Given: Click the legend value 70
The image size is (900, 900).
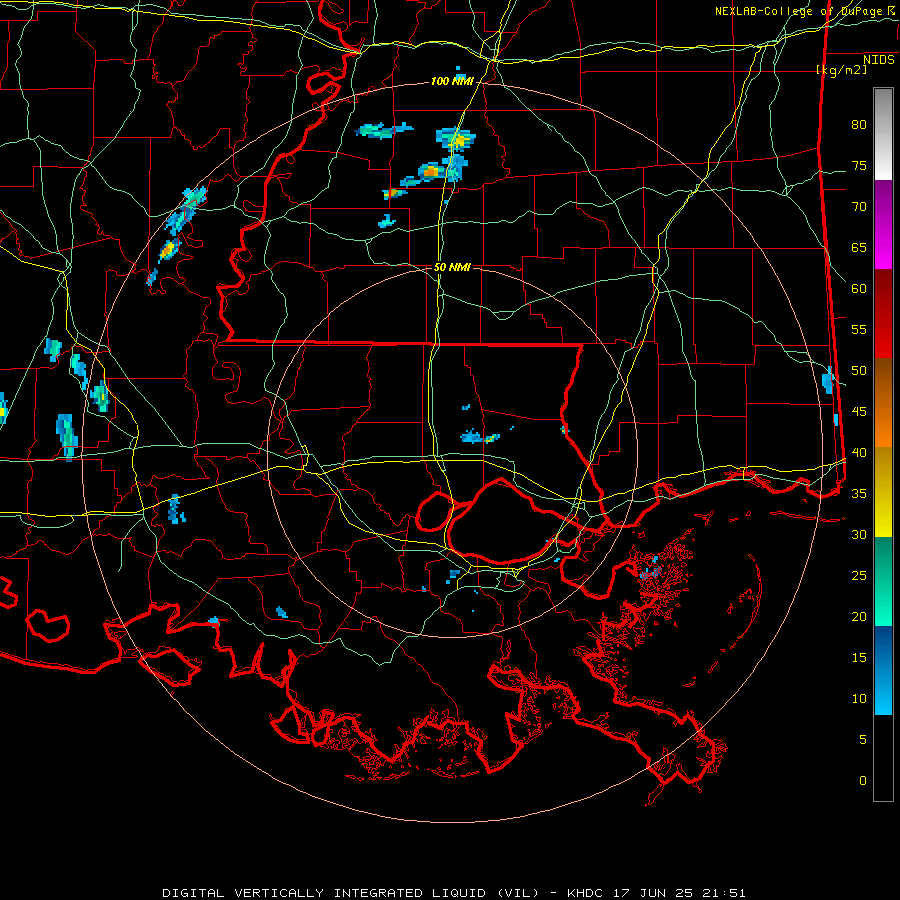Looking at the screenshot, I should pos(859,207).
